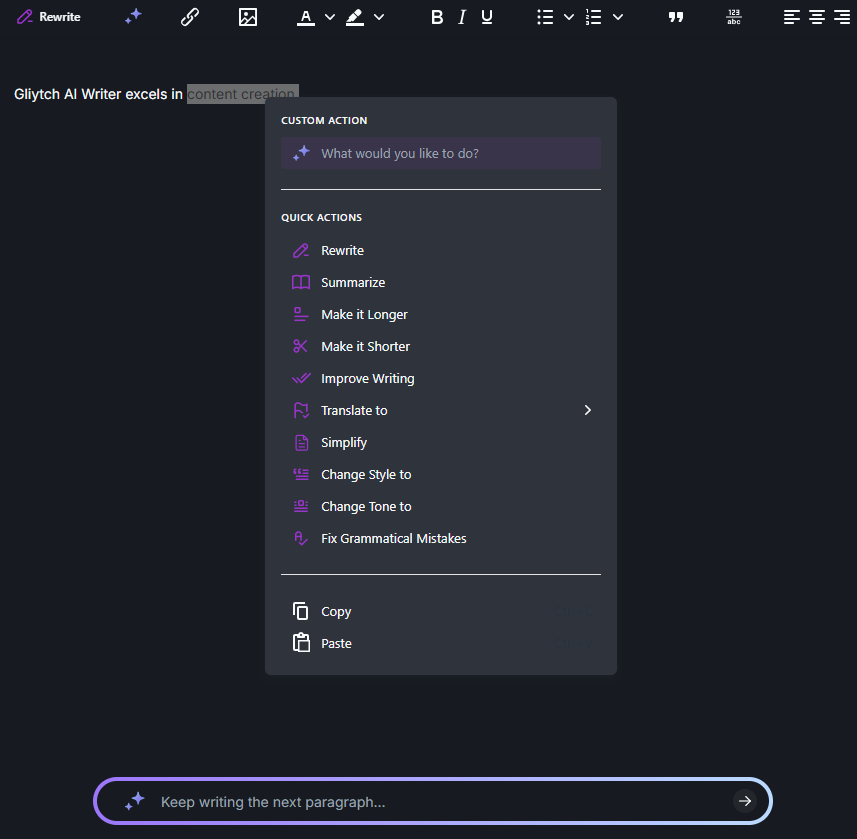Insert a hyperlink using the link icon
Screen dimensions: 857x839
[x=190, y=17]
